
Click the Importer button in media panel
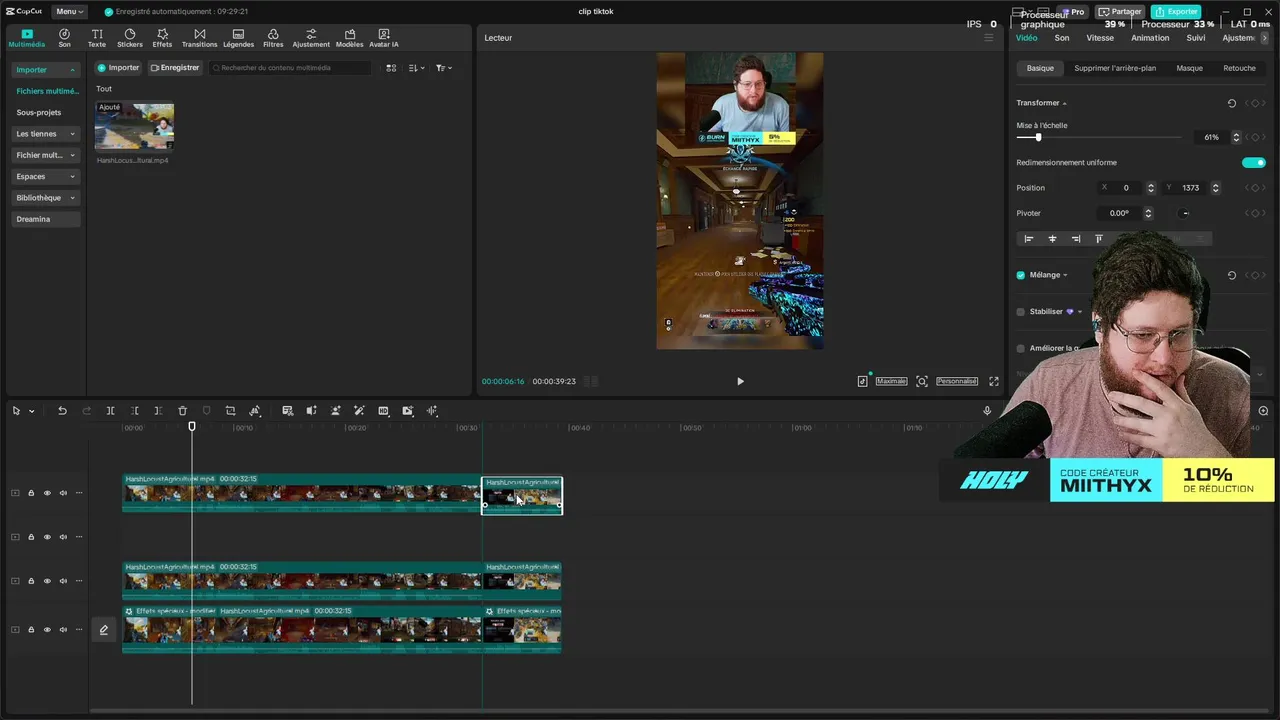pyautogui.click(x=118, y=68)
